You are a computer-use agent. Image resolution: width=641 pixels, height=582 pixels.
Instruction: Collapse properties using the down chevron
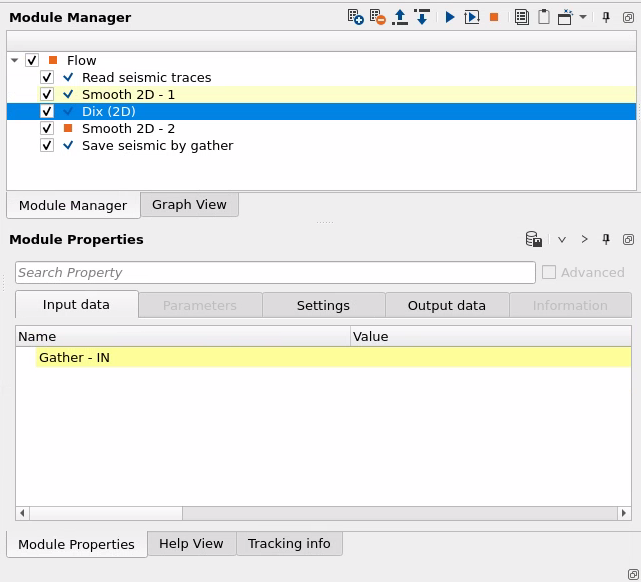[x=562, y=240]
